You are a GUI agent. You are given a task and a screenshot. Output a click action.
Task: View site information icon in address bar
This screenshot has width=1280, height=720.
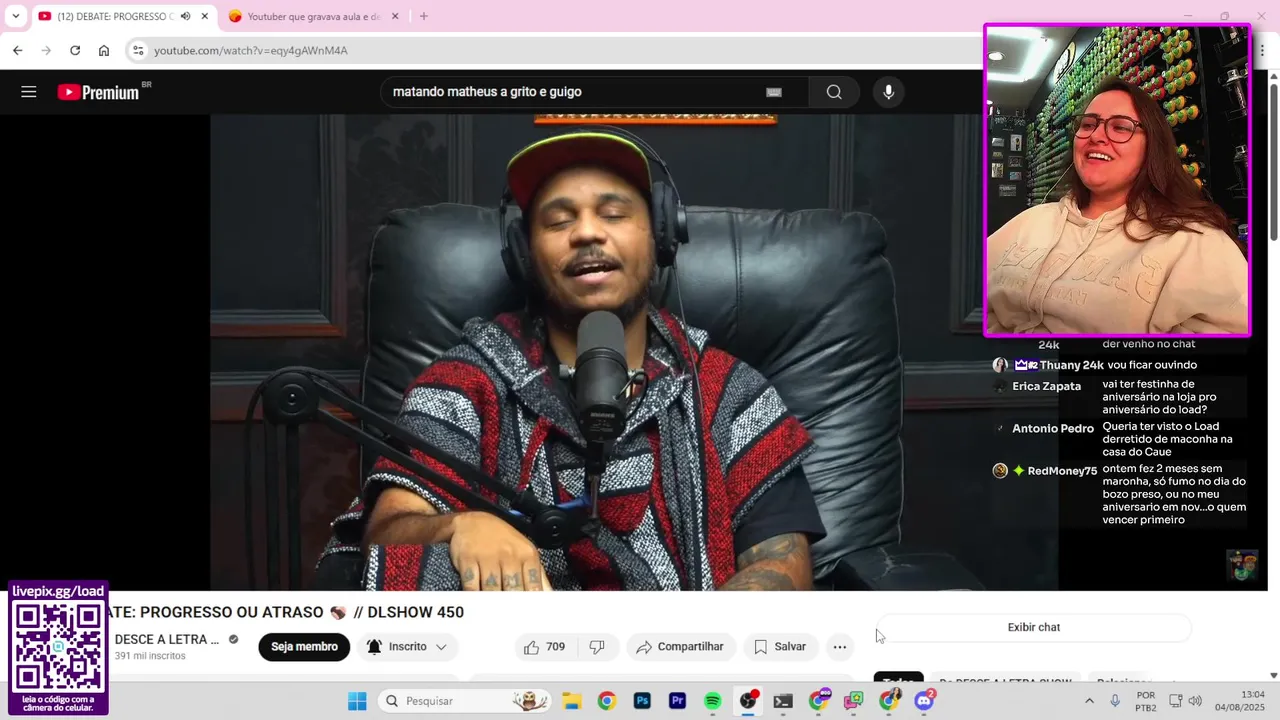click(x=138, y=50)
